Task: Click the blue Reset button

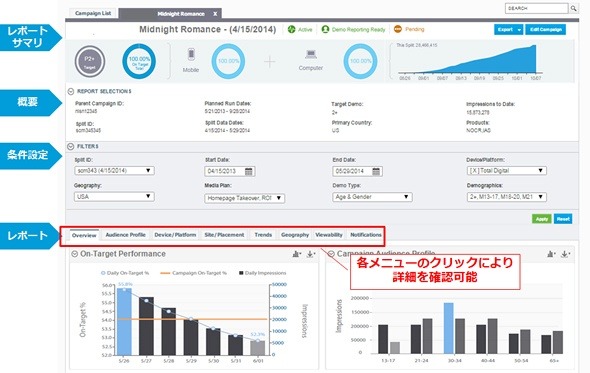Action: click(x=563, y=219)
